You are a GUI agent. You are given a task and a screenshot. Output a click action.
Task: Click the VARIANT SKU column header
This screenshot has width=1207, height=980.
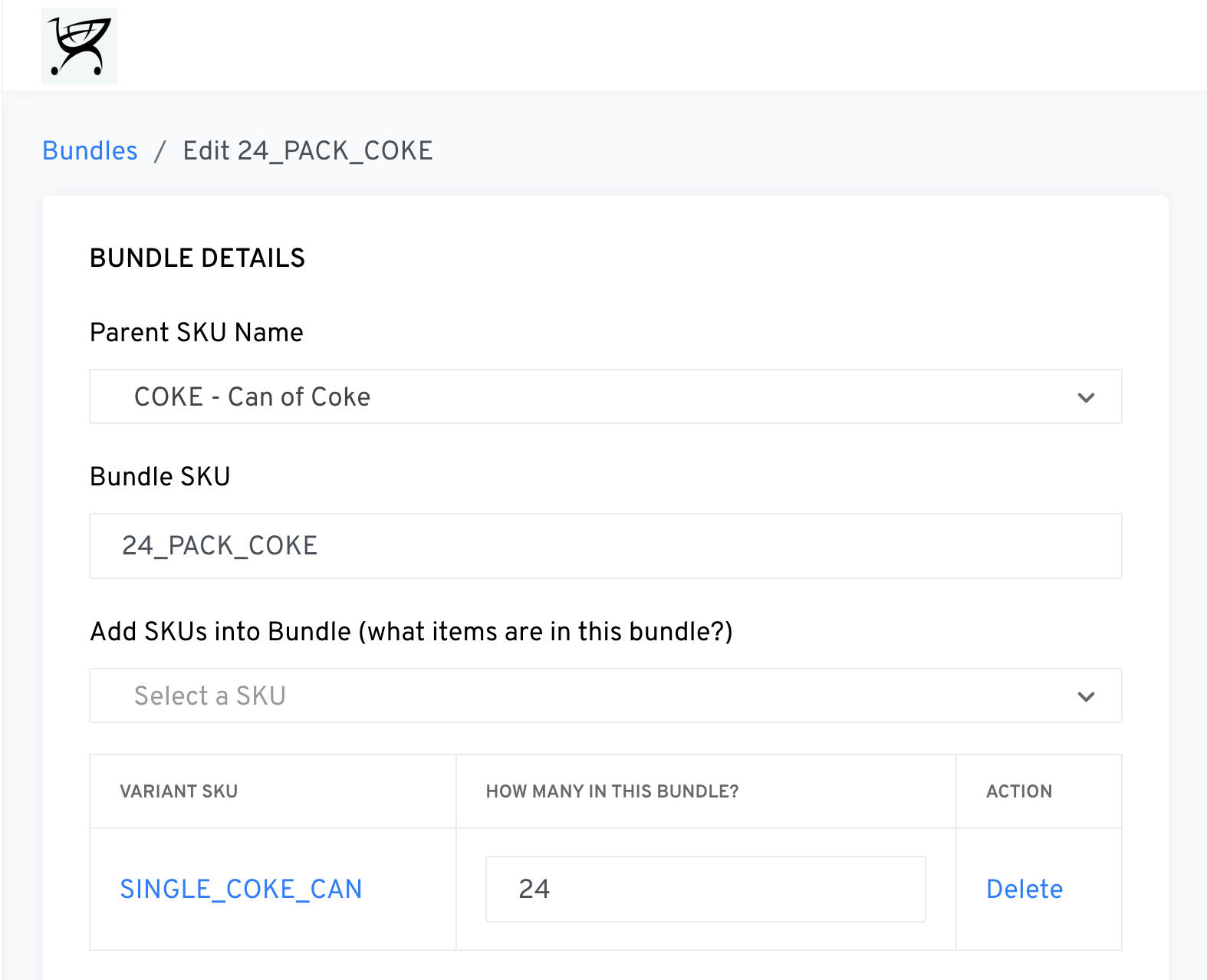pos(179,791)
